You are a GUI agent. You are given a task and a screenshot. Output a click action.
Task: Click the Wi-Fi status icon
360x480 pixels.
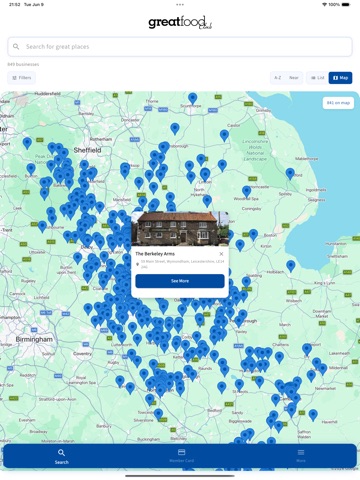[324, 5]
